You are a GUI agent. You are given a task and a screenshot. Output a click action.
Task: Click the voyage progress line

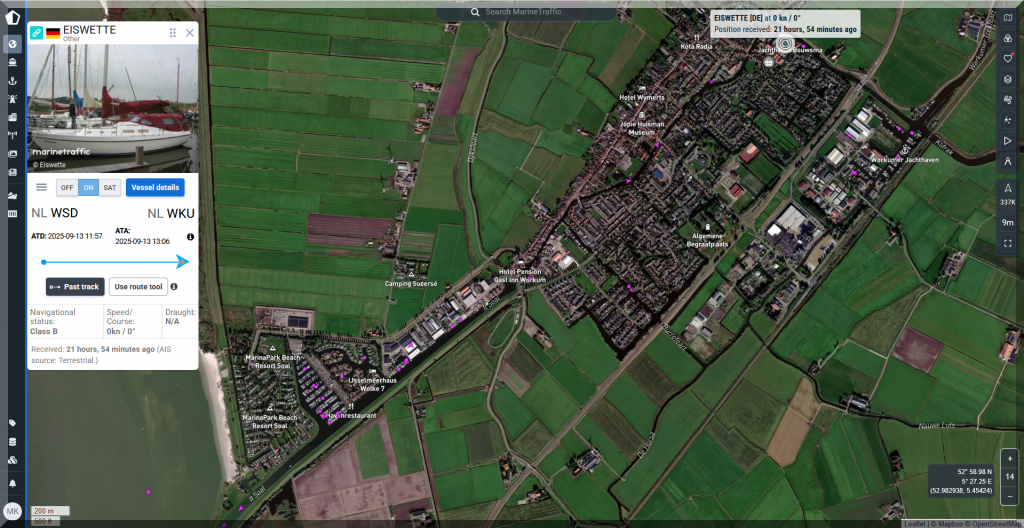[112, 262]
